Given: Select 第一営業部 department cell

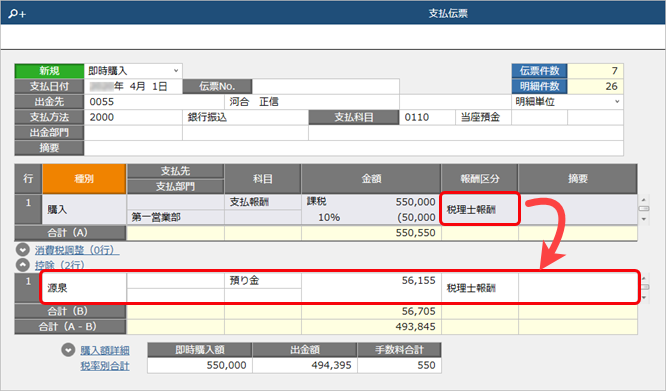Looking at the screenshot, I should [x=175, y=217].
